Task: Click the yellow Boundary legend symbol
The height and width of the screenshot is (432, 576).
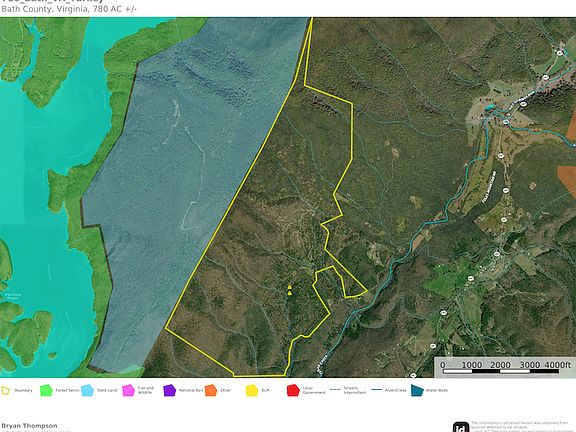Action: [x=6, y=390]
